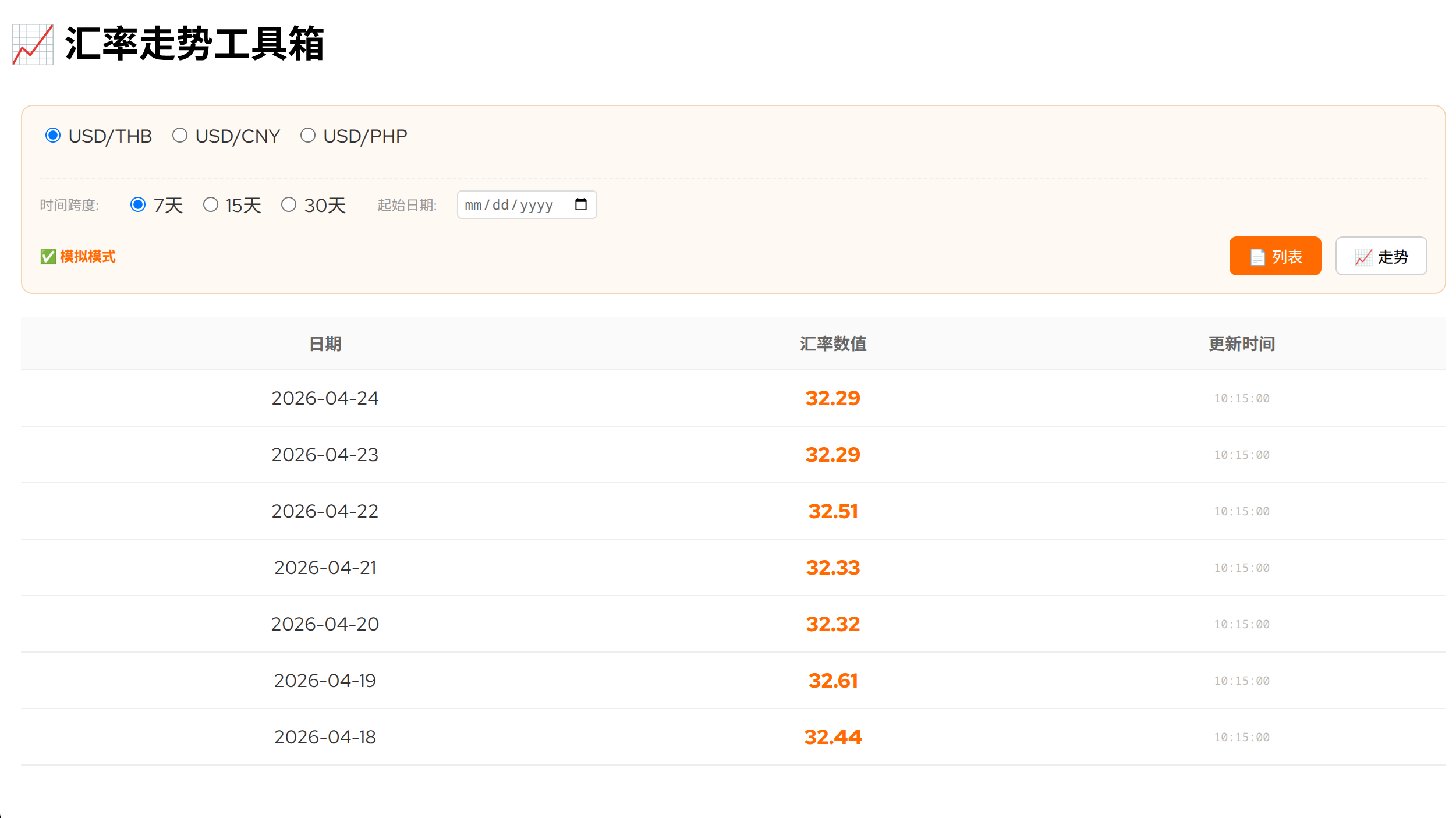Select the USD/PHP currency pair

point(307,135)
